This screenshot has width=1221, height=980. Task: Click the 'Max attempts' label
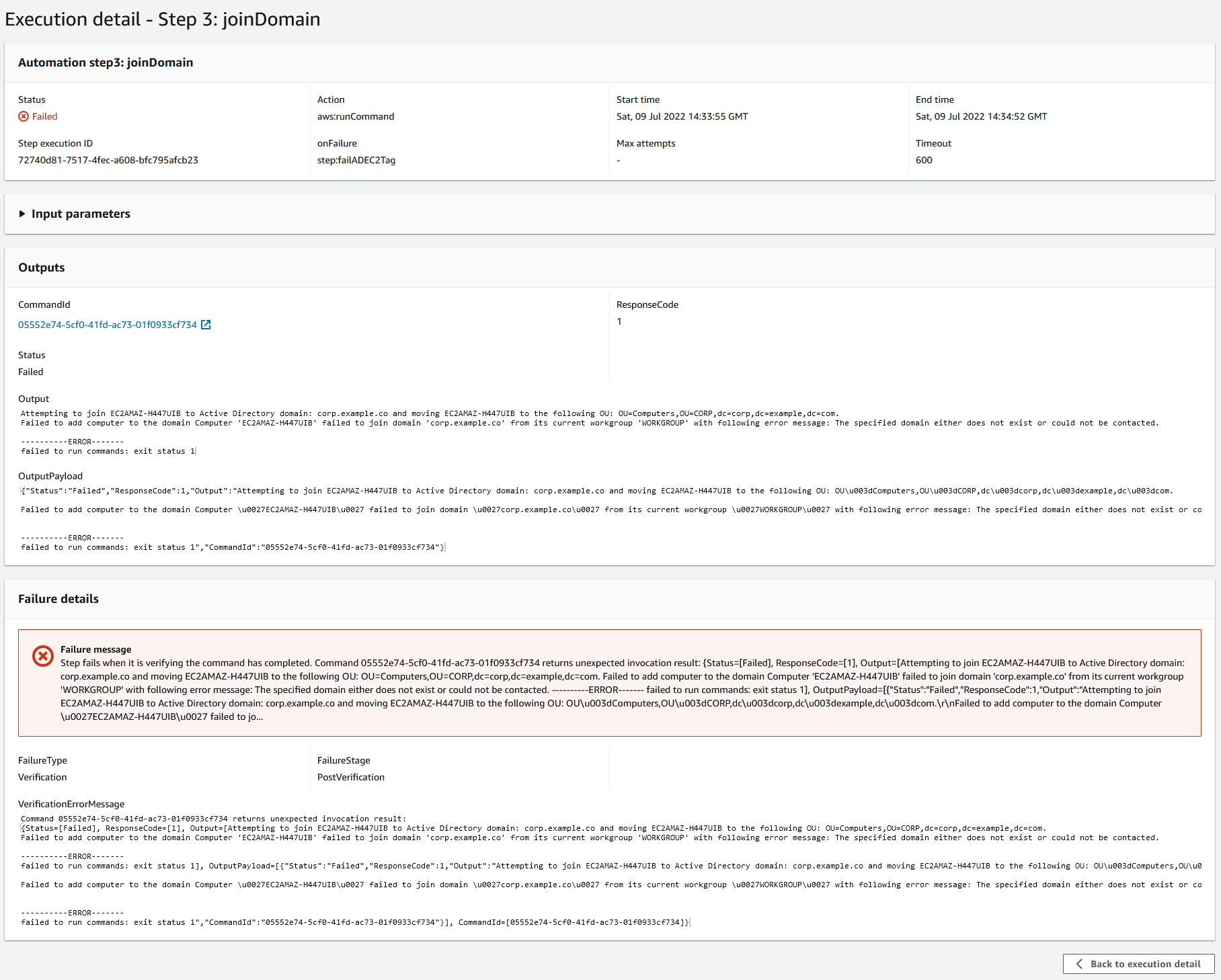pyautogui.click(x=646, y=143)
